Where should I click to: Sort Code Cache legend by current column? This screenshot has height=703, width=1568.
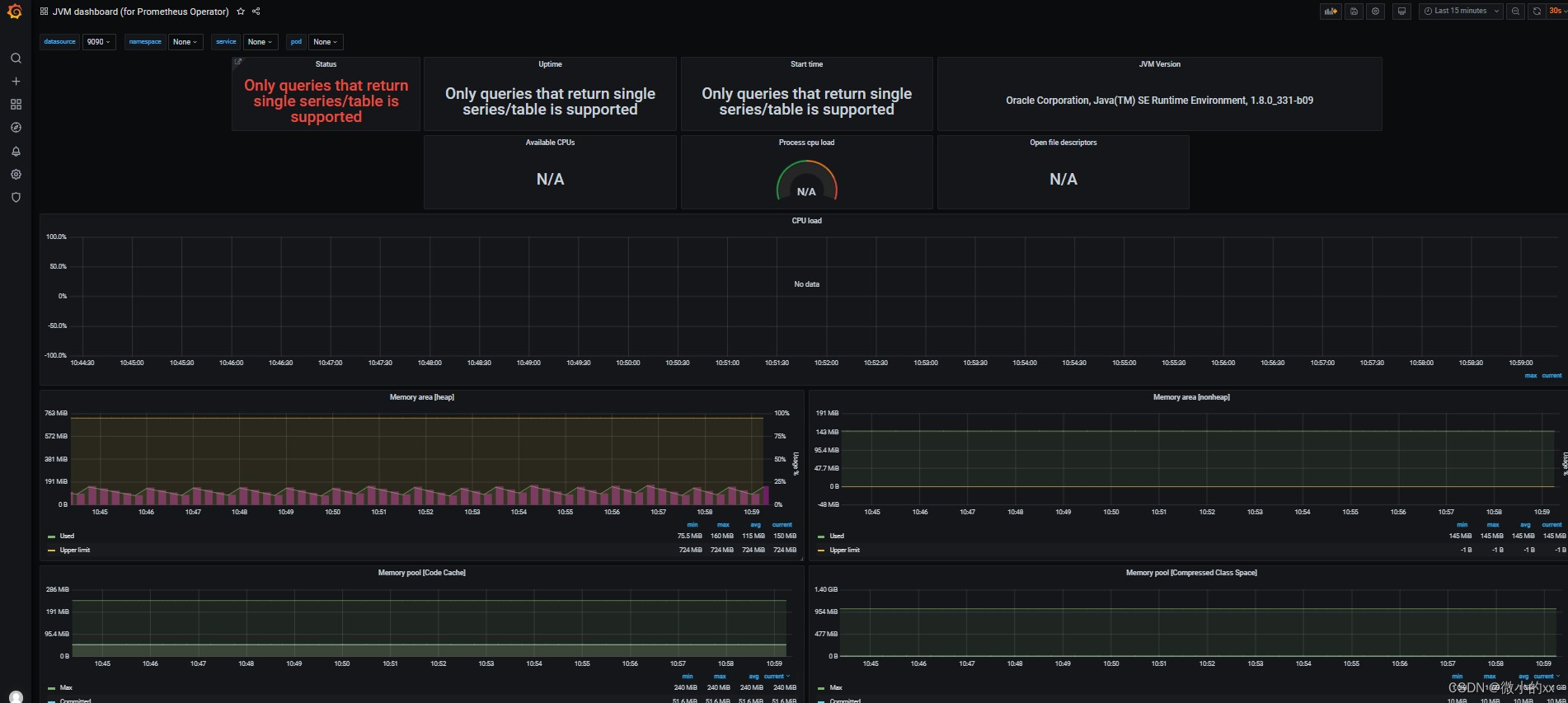coord(774,677)
